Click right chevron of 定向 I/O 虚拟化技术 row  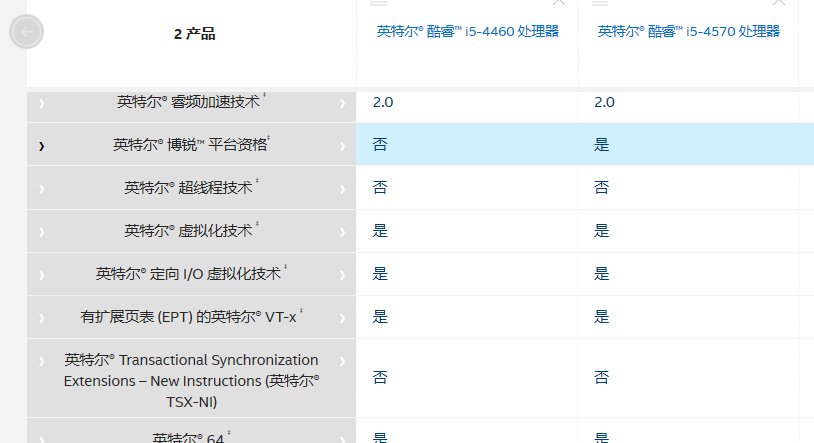342,275
